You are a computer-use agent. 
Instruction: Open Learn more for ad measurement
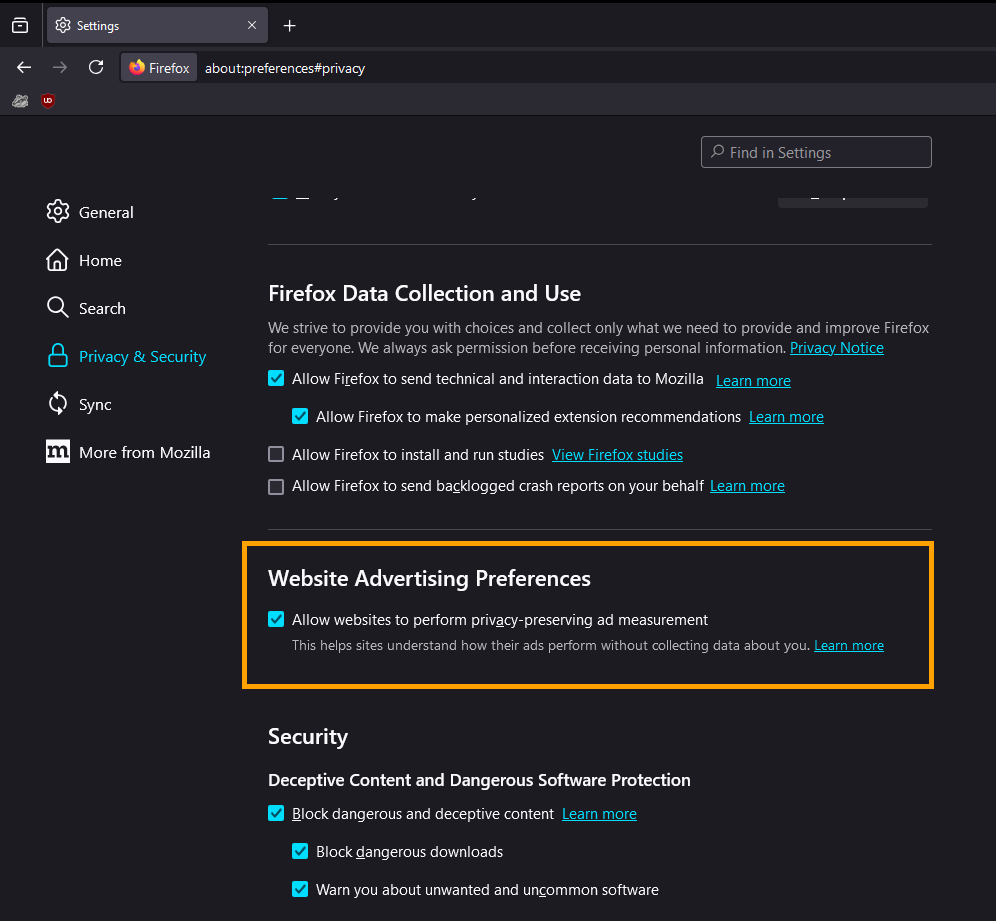(849, 645)
